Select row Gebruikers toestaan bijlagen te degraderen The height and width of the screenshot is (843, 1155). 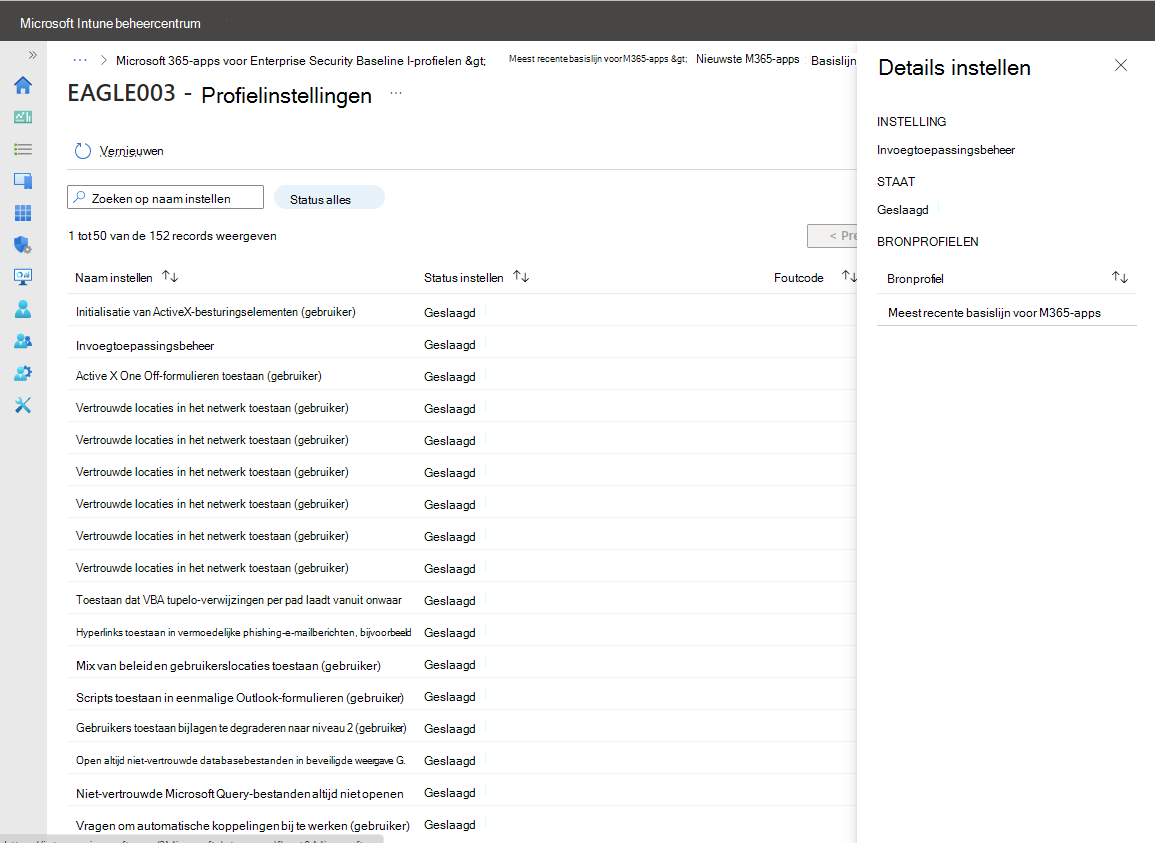click(462, 728)
